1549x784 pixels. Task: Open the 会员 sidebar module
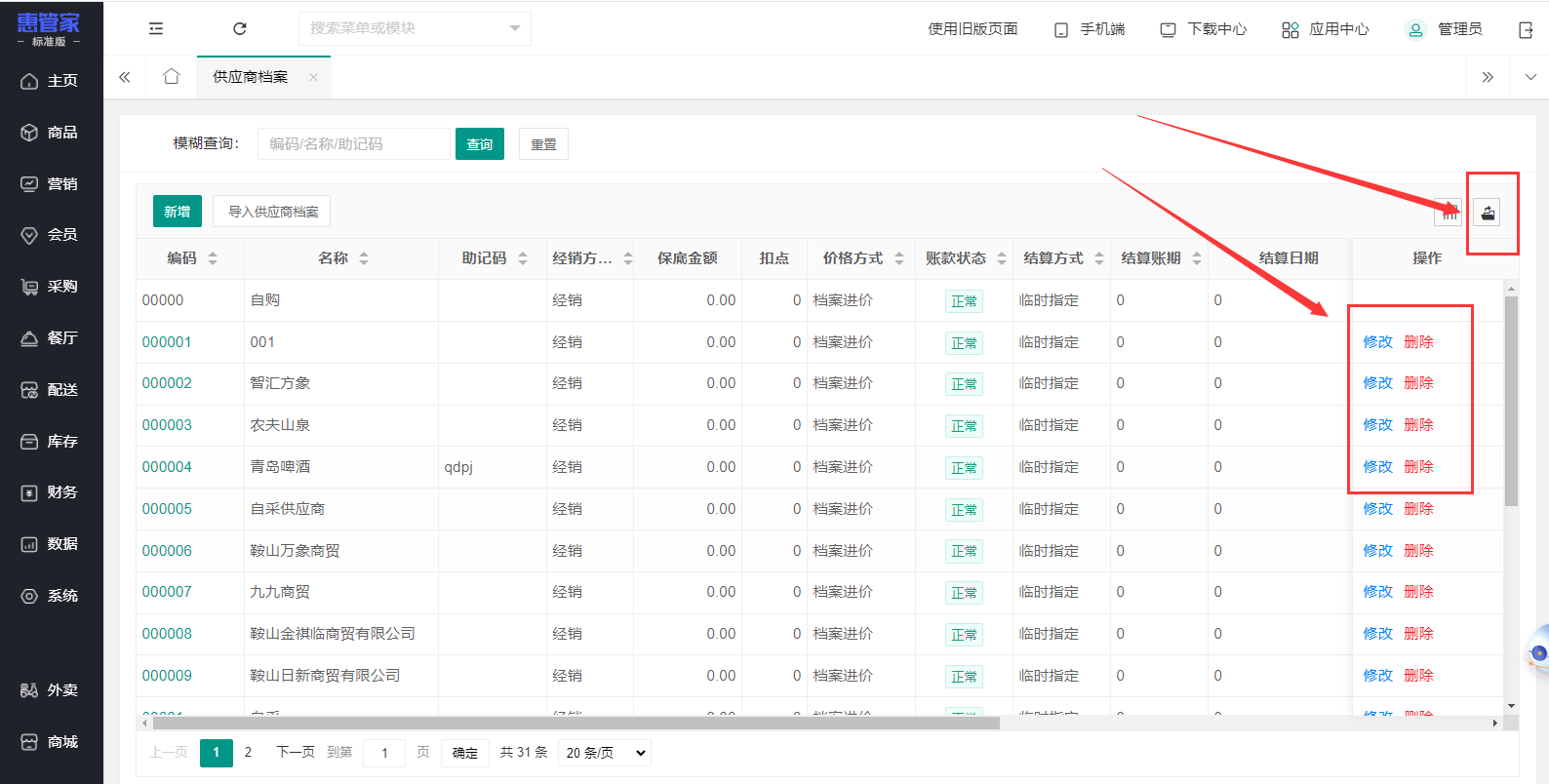51,235
